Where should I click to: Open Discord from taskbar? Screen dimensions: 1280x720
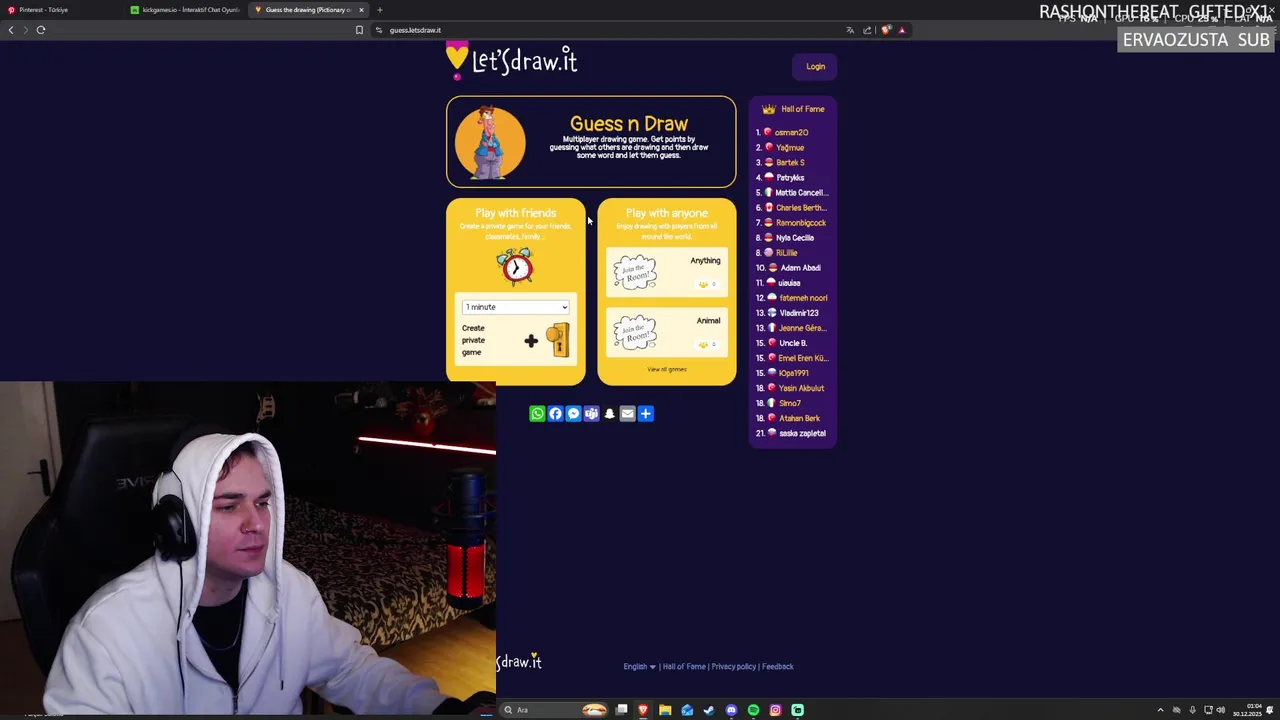[731, 710]
